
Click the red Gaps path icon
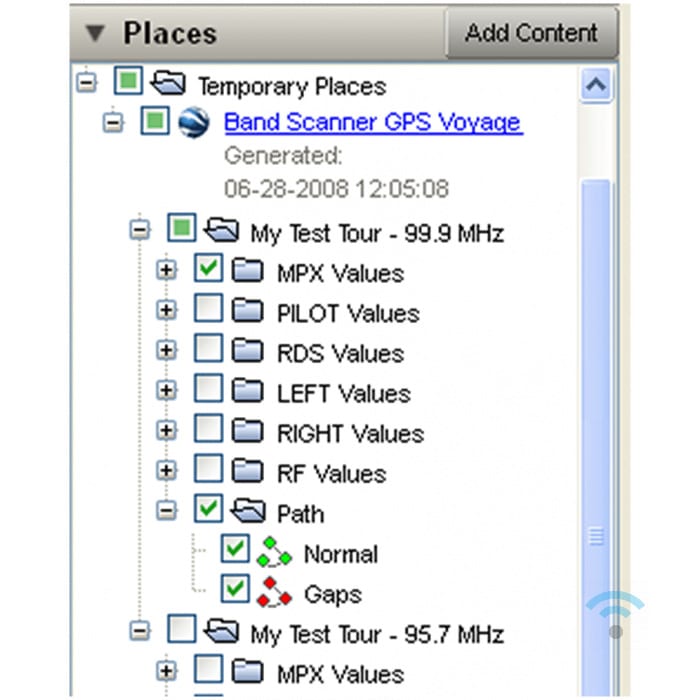click(274, 593)
